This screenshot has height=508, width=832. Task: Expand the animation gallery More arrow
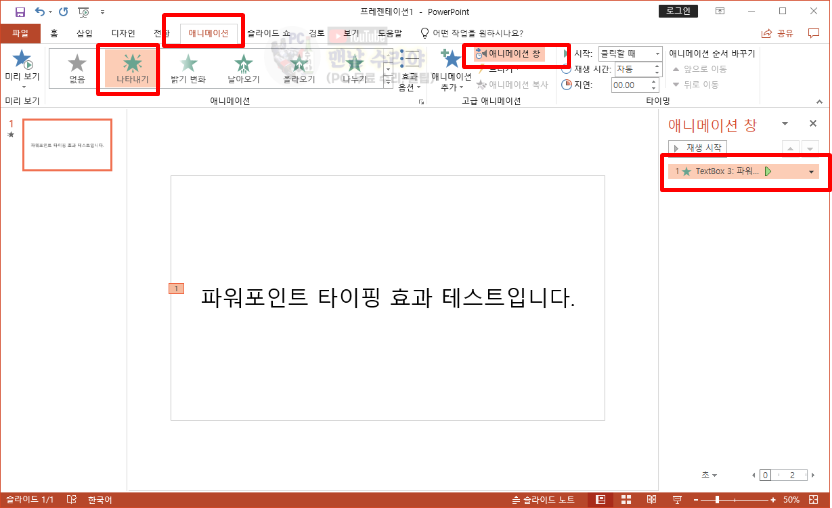(388, 82)
